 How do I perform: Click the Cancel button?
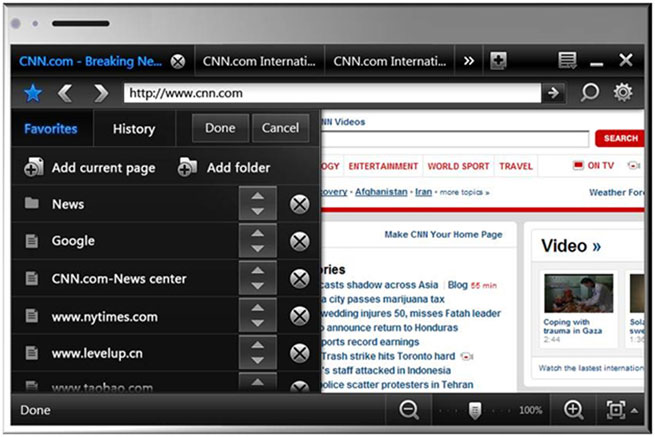[x=280, y=128]
